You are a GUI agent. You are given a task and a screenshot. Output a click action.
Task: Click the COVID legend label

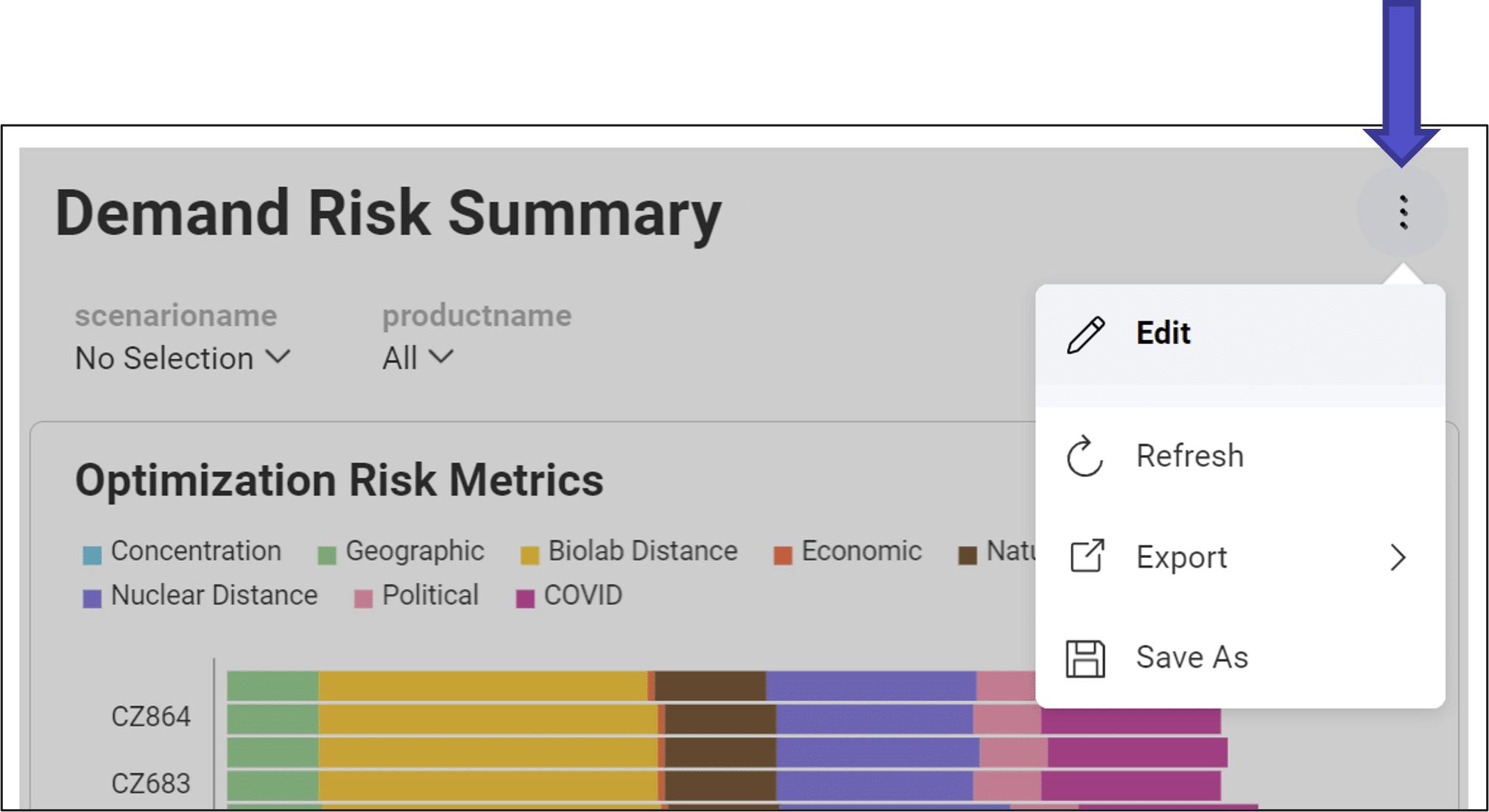click(x=582, y=596)
